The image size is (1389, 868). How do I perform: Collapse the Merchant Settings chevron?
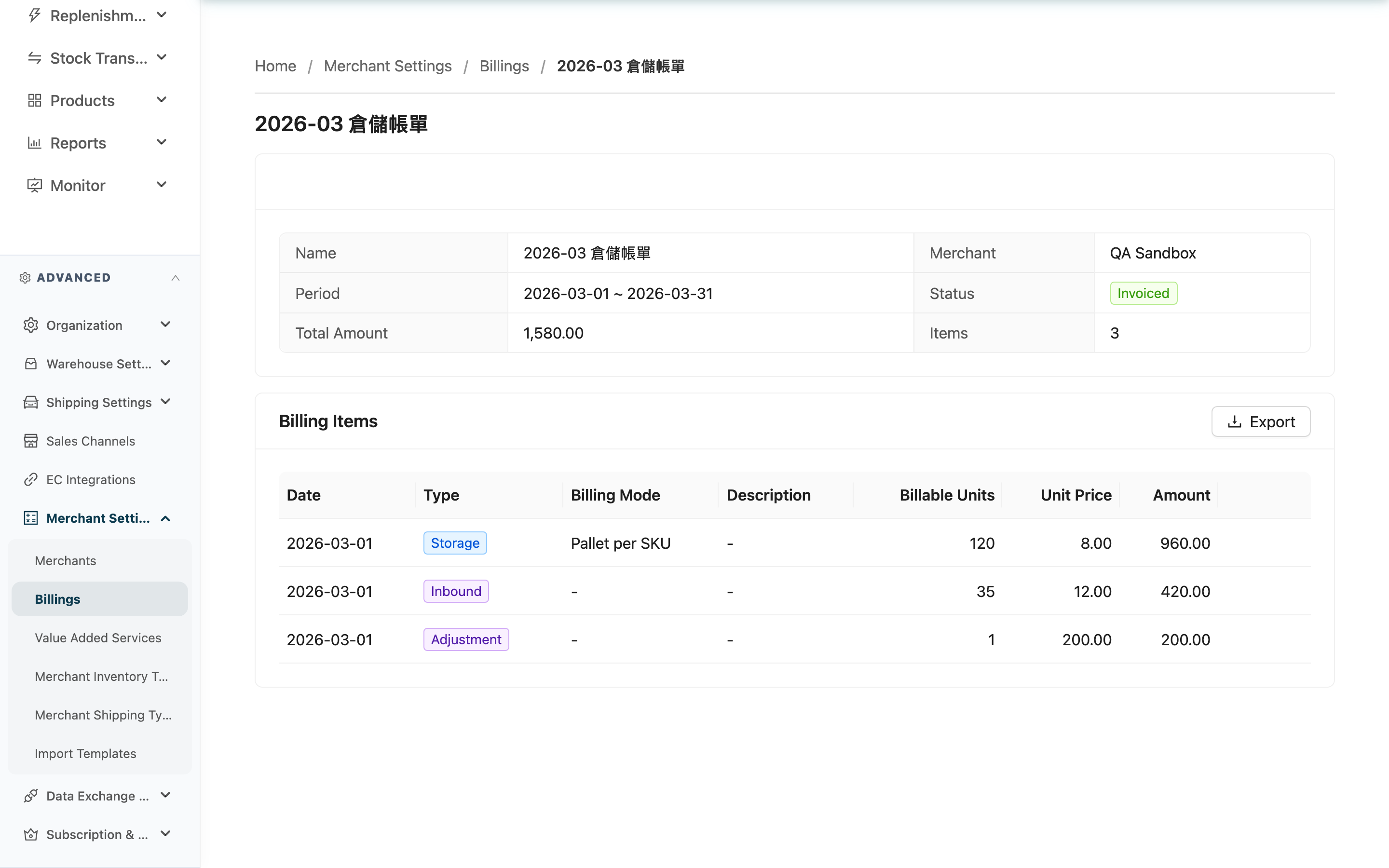tap(165, 518)
